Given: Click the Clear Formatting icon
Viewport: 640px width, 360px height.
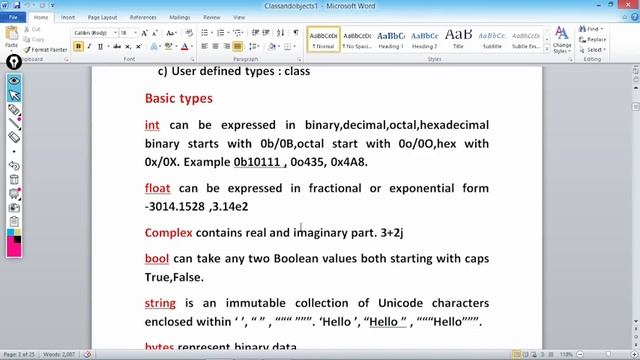Looking at the screenshot, I should (189, 33).
